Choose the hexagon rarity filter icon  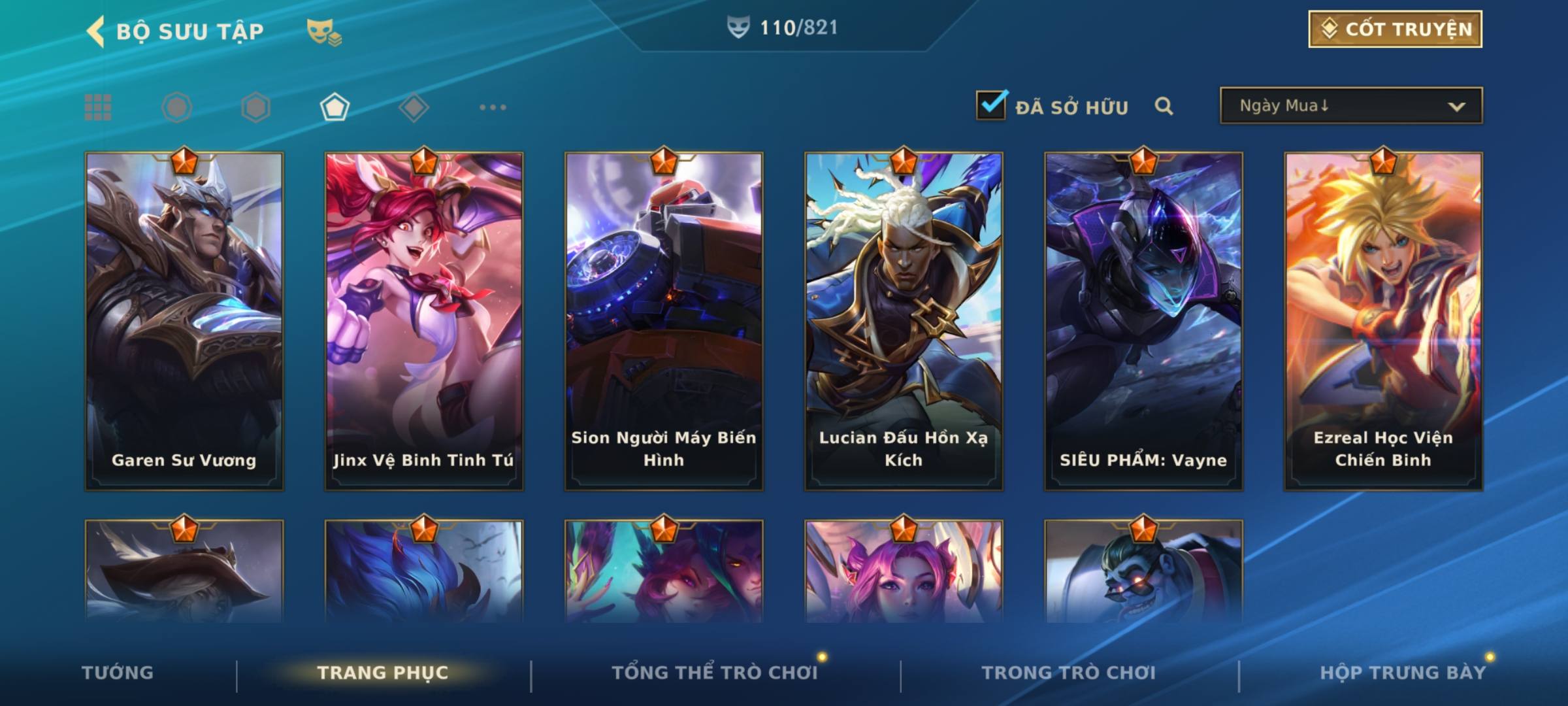[255, 107]
